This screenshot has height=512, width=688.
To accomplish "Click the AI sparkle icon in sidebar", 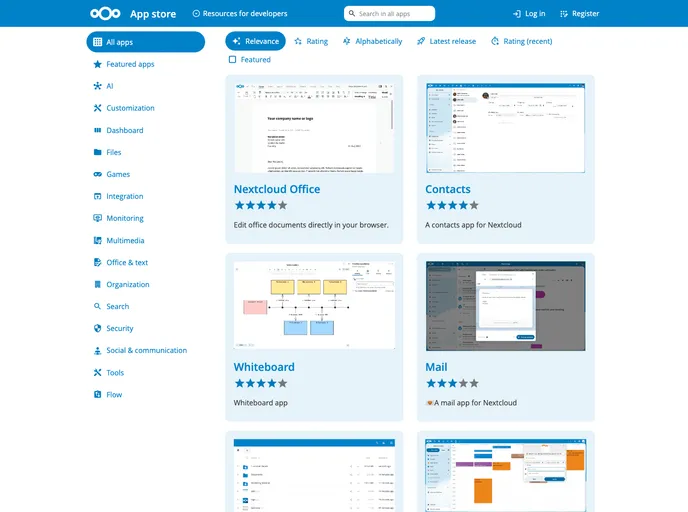I will 98,86.
